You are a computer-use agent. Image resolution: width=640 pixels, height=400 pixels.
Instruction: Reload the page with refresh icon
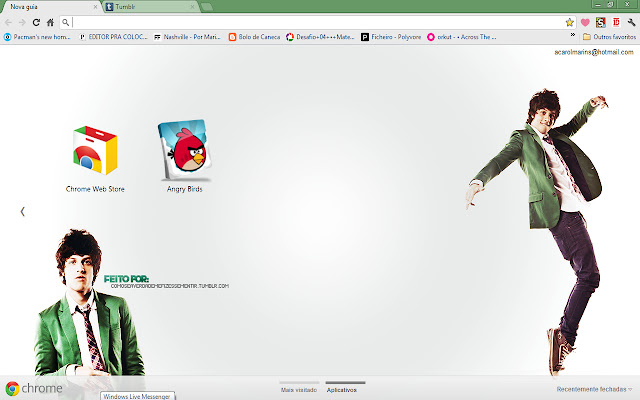(x=36, y=22)
